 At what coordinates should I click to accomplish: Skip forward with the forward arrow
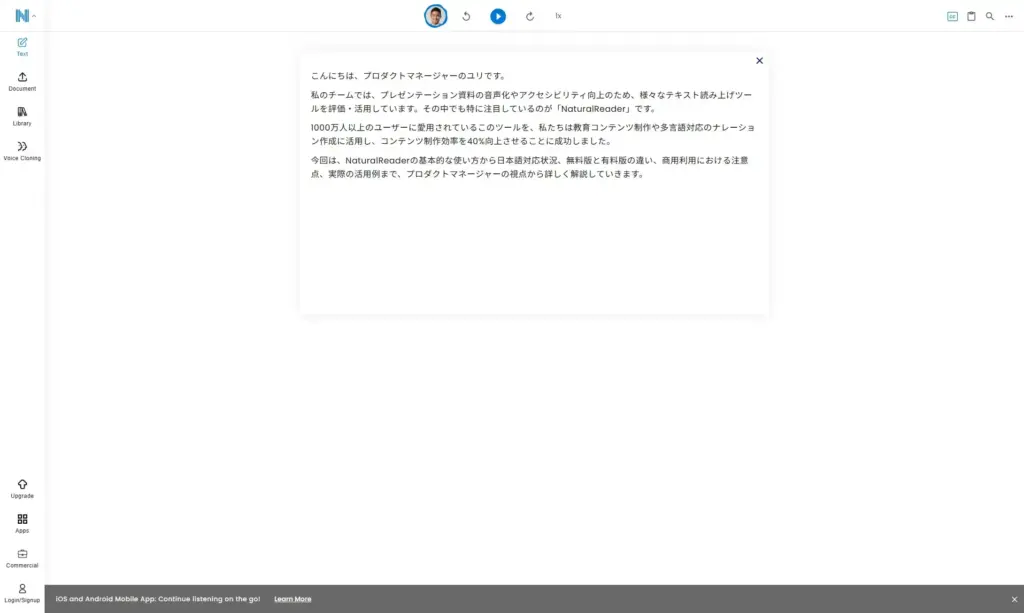pyautogui.click(x=530, y=16)
